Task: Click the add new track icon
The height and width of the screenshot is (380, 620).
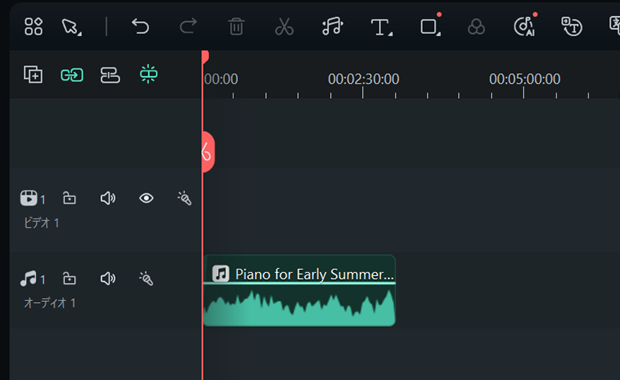Action: click(33, 74)
